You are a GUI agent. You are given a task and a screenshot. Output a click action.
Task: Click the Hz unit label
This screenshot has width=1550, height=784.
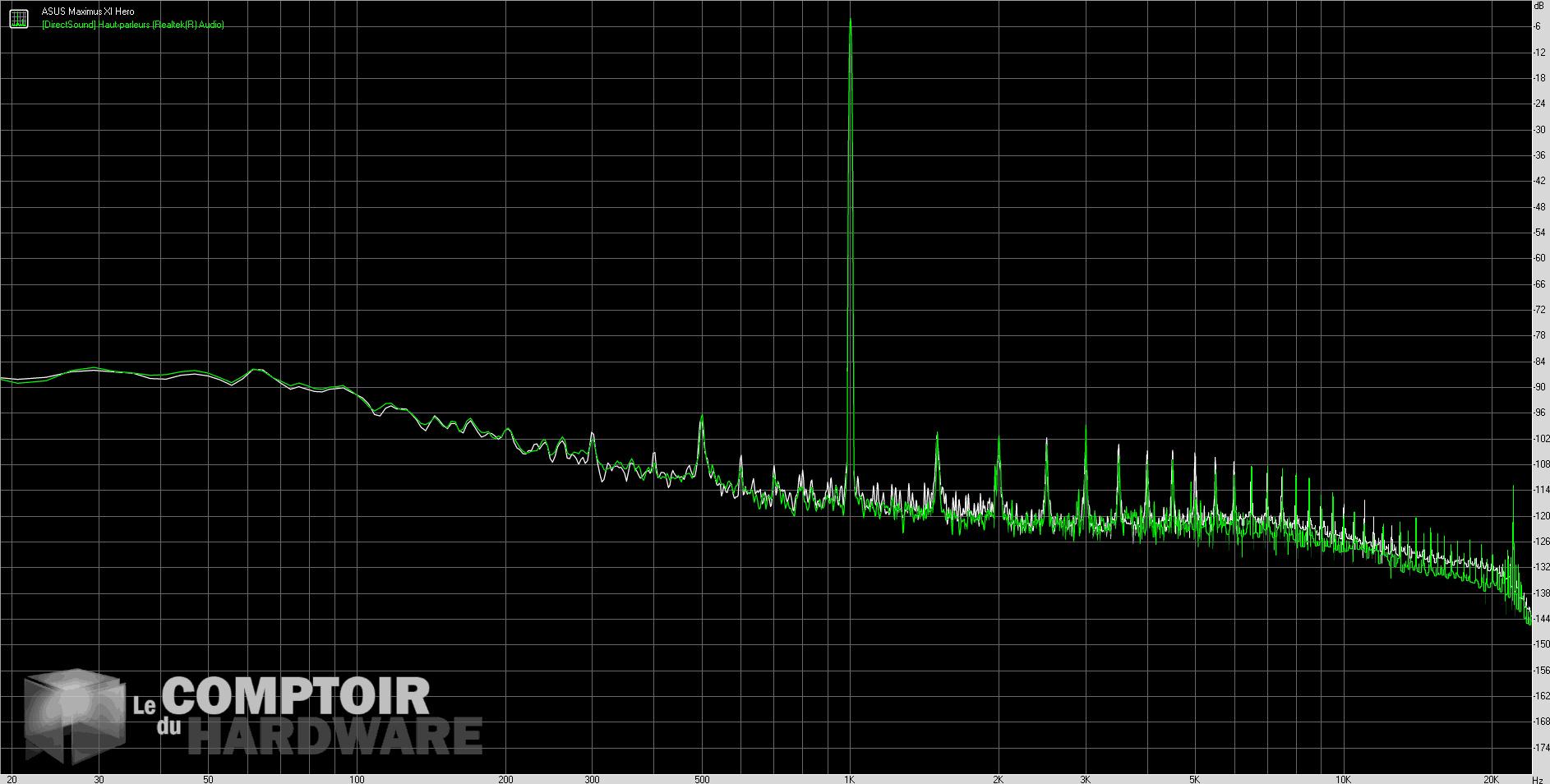[x=1537, y=779]
